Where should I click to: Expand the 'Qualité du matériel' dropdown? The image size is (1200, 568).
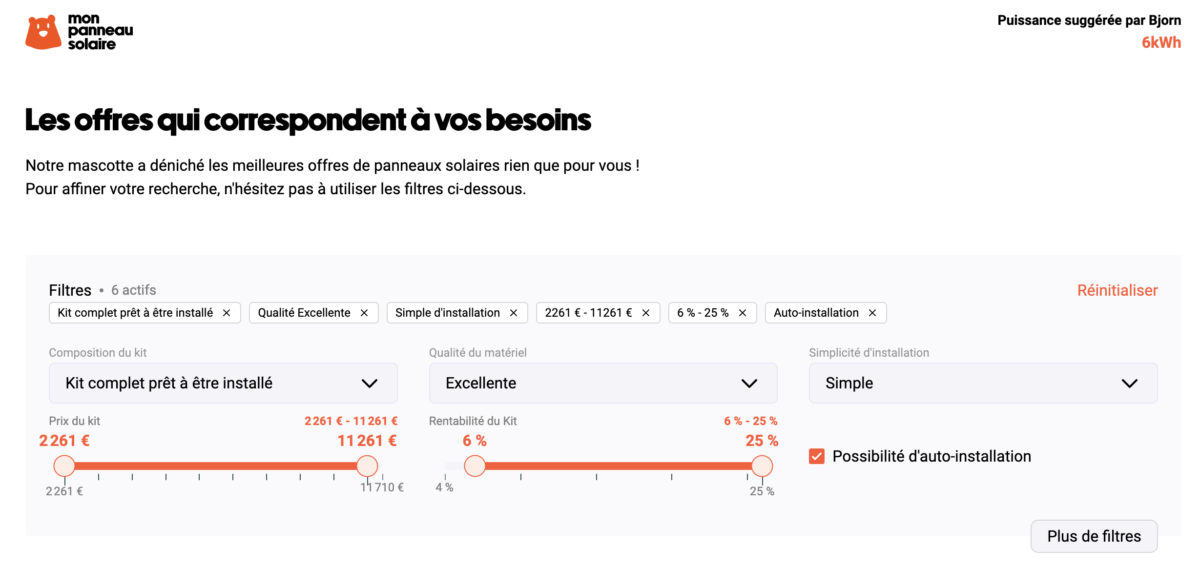point(603,383)
